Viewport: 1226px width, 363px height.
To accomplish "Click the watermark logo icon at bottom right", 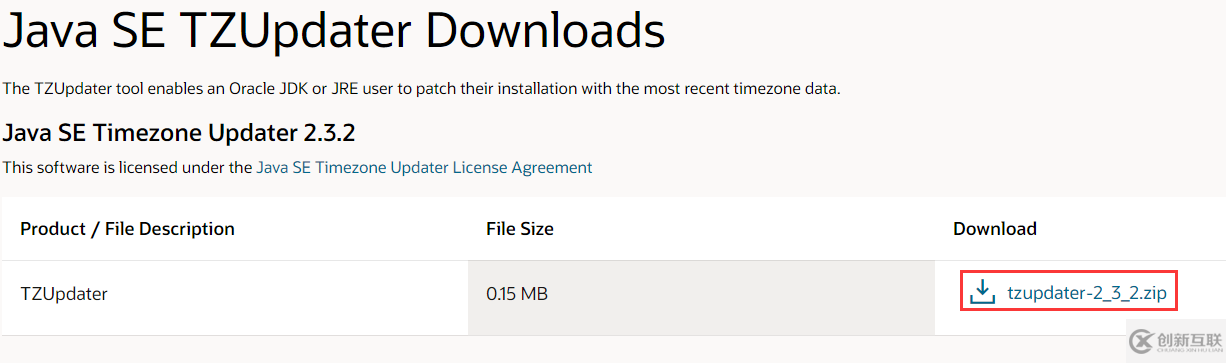I will (x=1141, y=343).
